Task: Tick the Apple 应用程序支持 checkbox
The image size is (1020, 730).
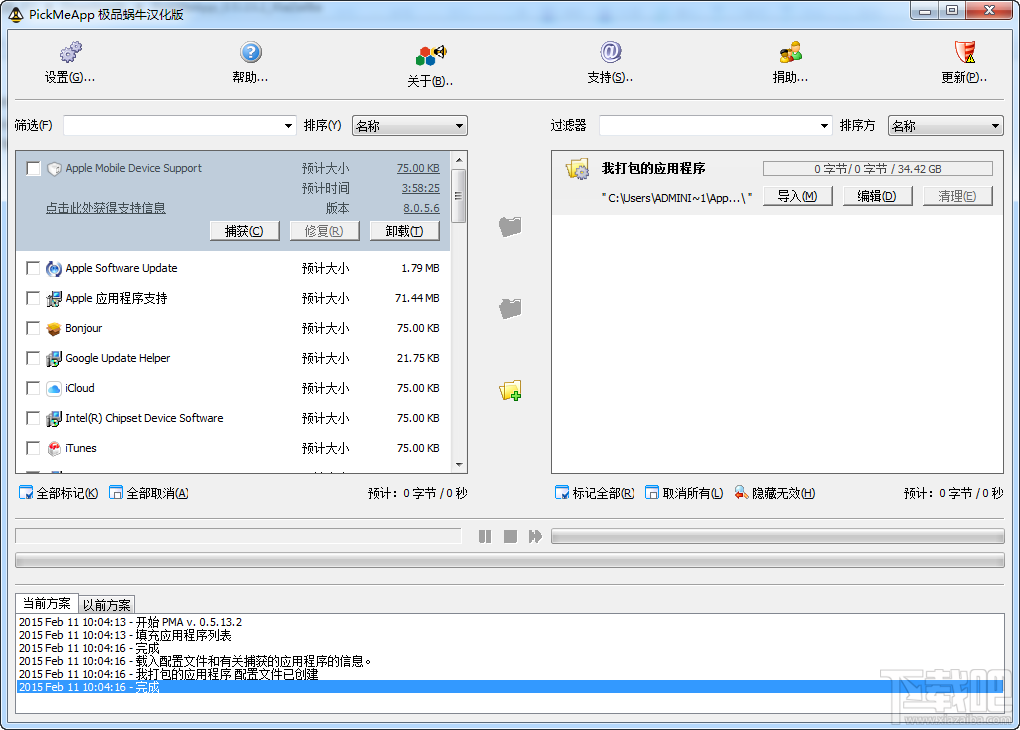Action: 33,298
